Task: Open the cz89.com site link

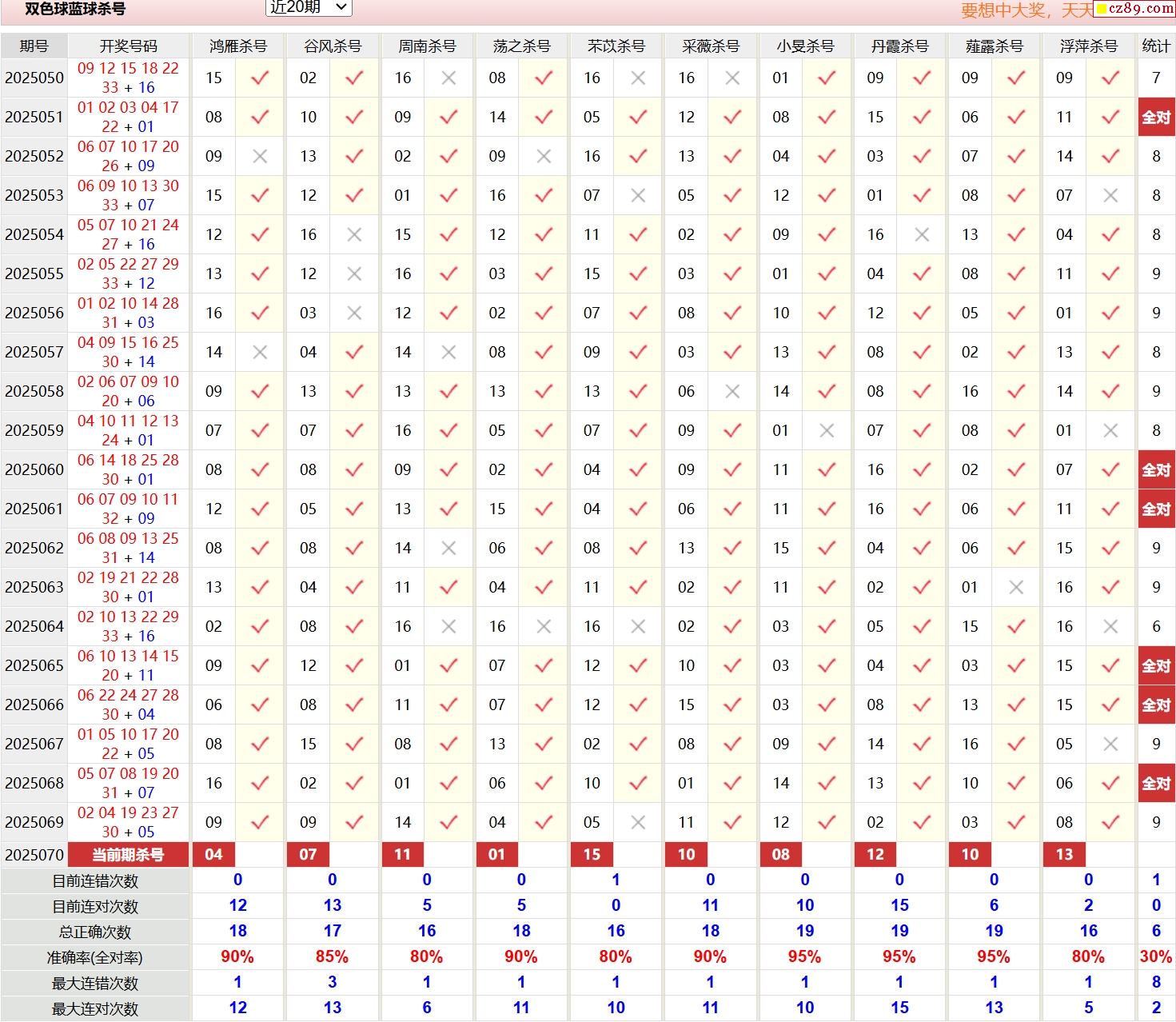Action: click(x=1134, y=9)
